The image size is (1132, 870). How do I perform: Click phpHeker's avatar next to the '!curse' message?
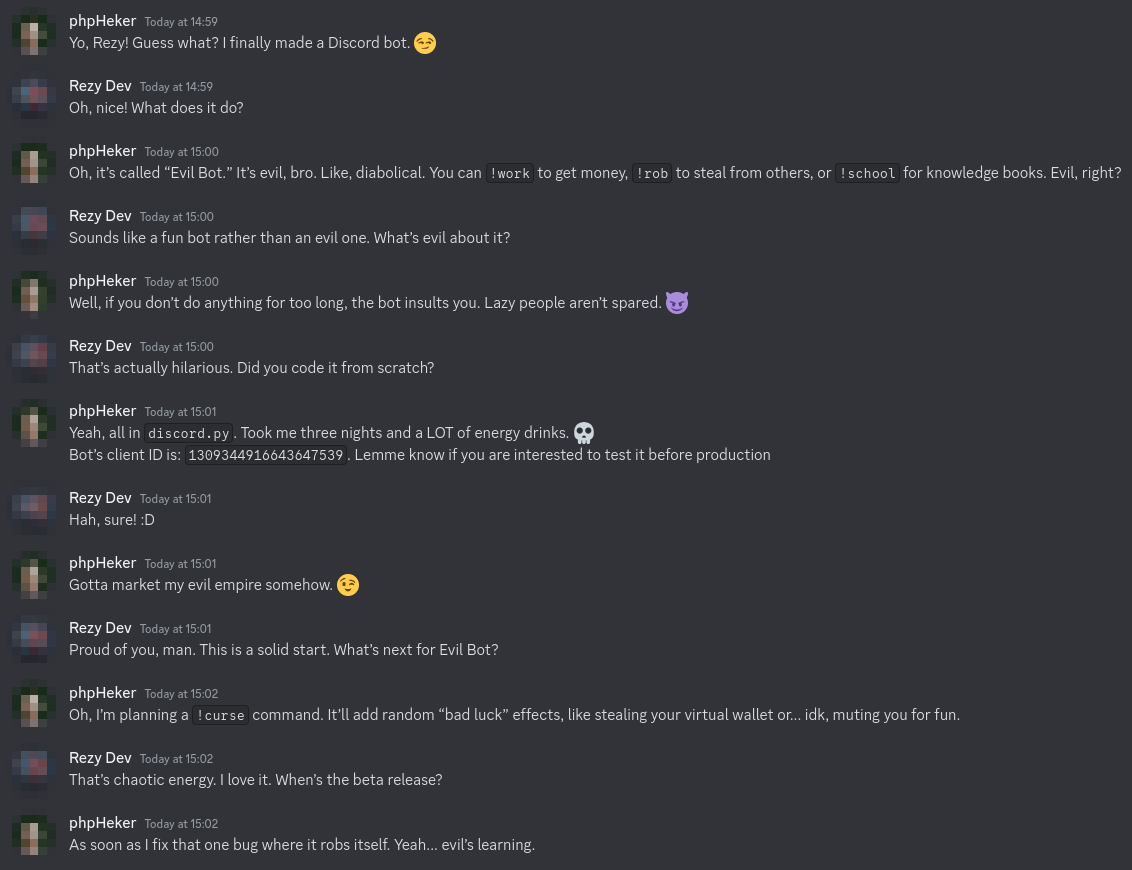click(x=34, y=705)
